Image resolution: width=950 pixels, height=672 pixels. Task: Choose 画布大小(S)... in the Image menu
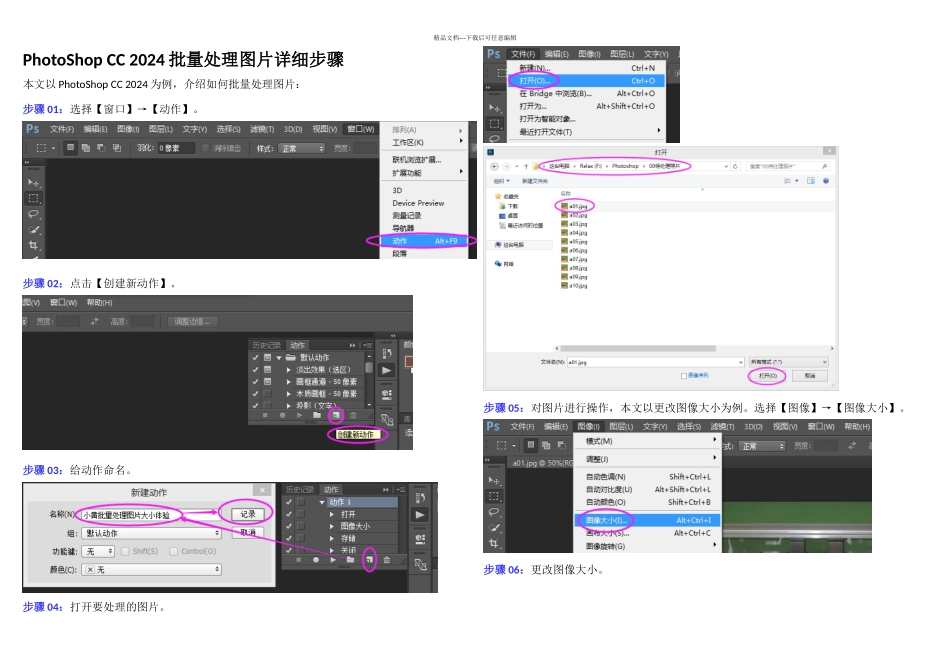pyautogui.click(x=646, y=533)
